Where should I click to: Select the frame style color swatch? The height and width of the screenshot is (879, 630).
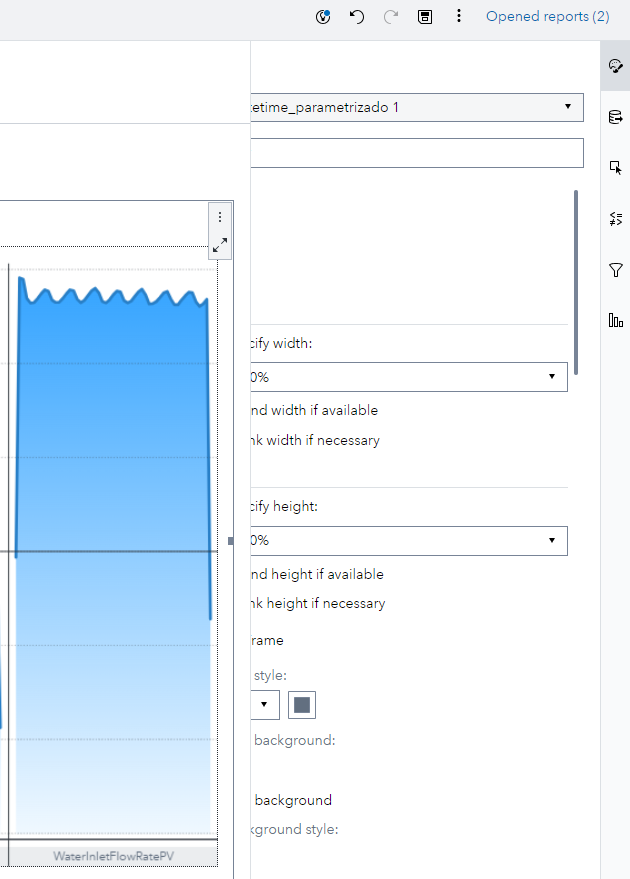pos(301,704)
